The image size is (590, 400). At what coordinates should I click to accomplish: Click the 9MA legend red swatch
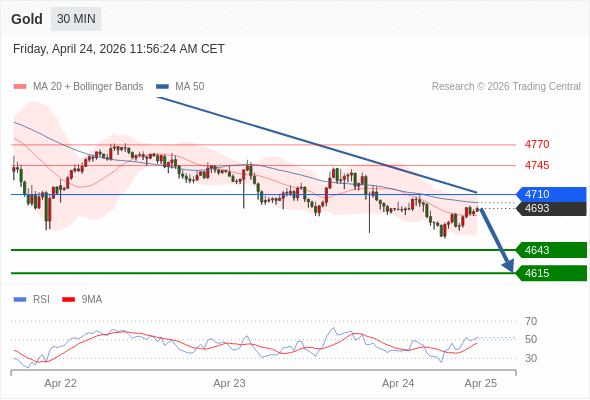(68, 300)
